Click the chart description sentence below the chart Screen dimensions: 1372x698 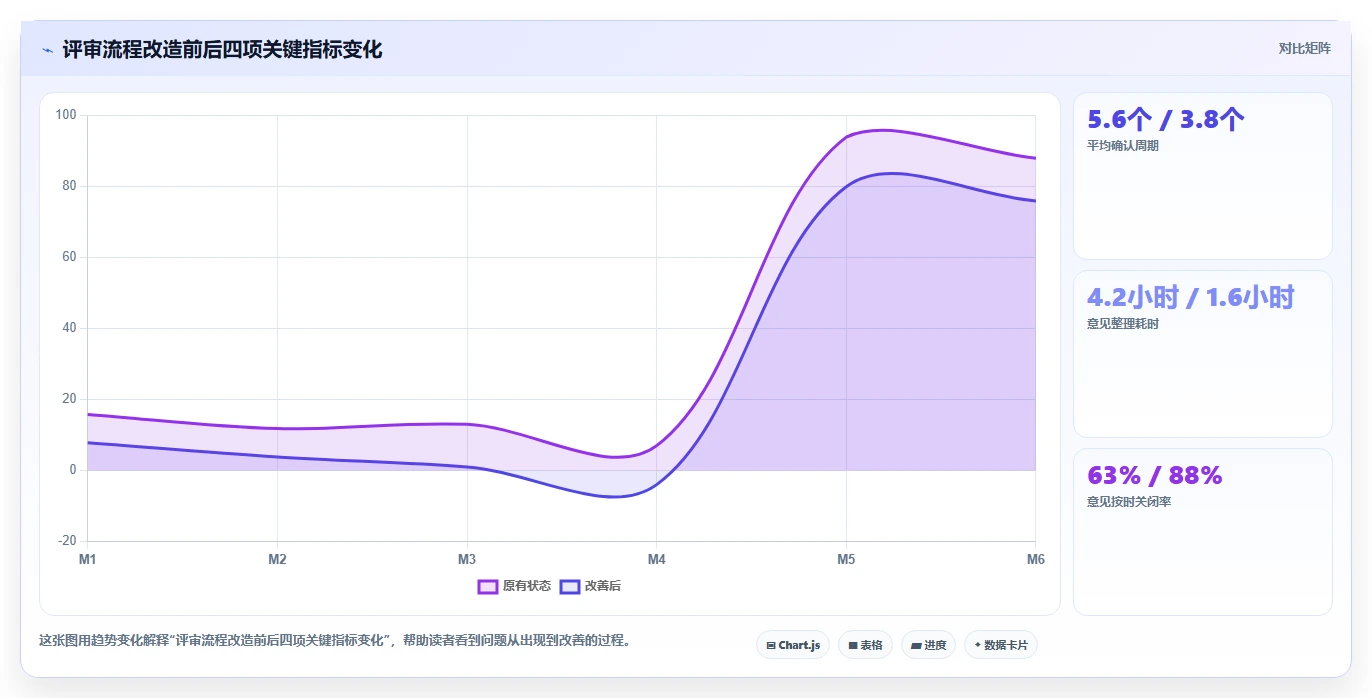(335, 641)
